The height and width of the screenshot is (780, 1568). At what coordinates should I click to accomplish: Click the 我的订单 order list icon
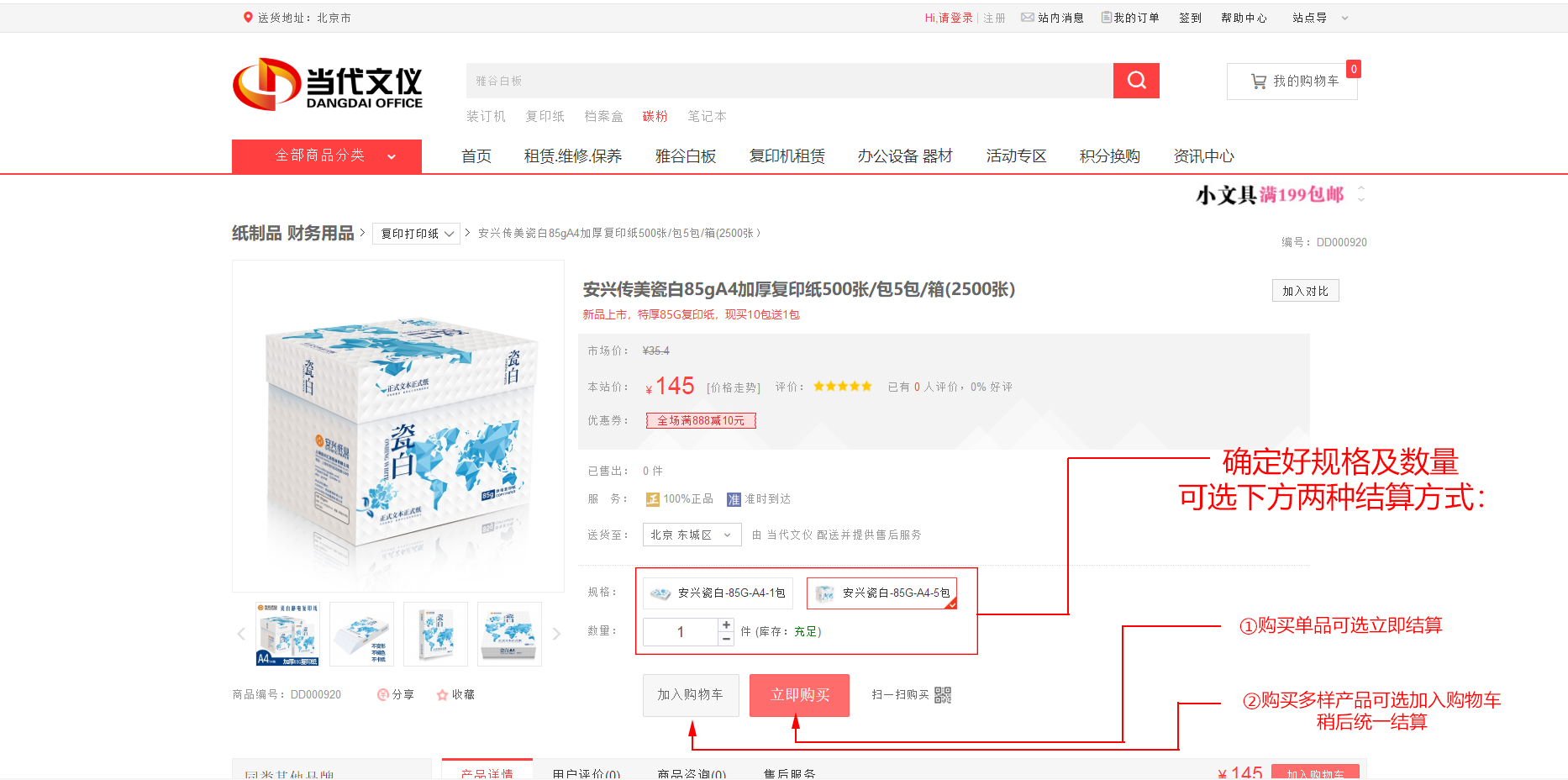(x=1107, y=17)
